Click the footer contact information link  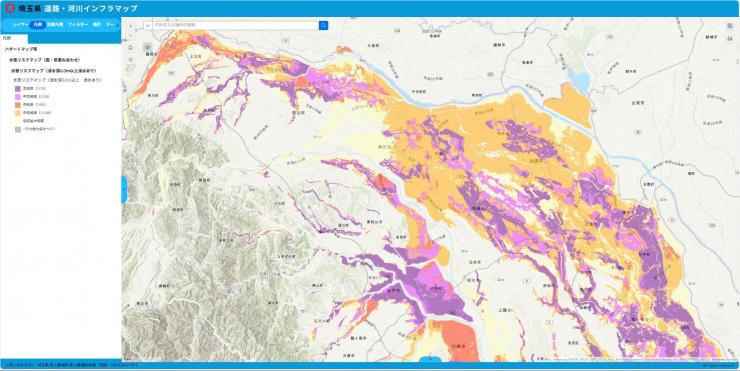pos(71,365)
